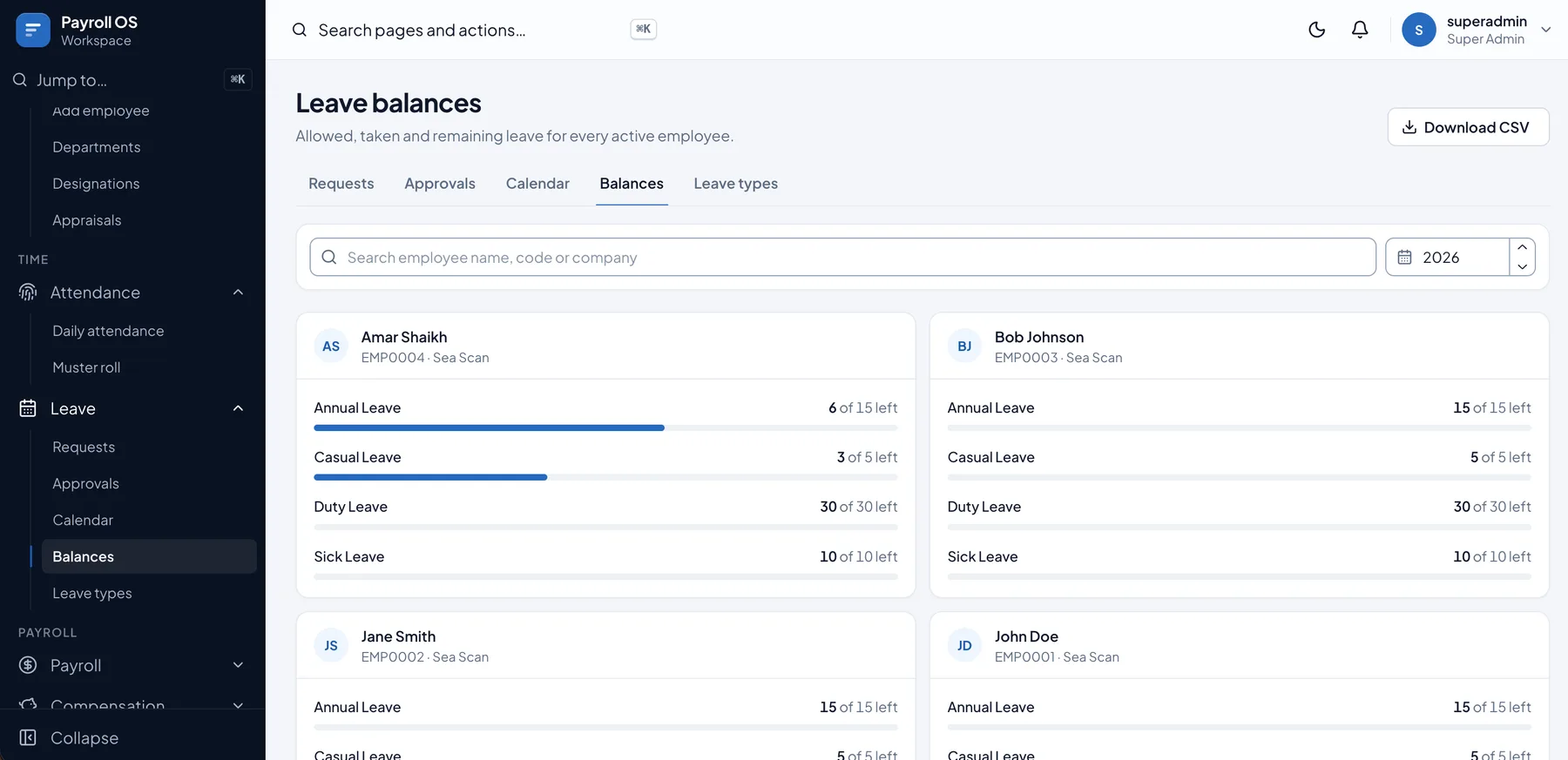The image size is (1568, 760).
Task: Click Amar Shaikh's Casual Leave progress bar
Action: (x=605, y=477)
